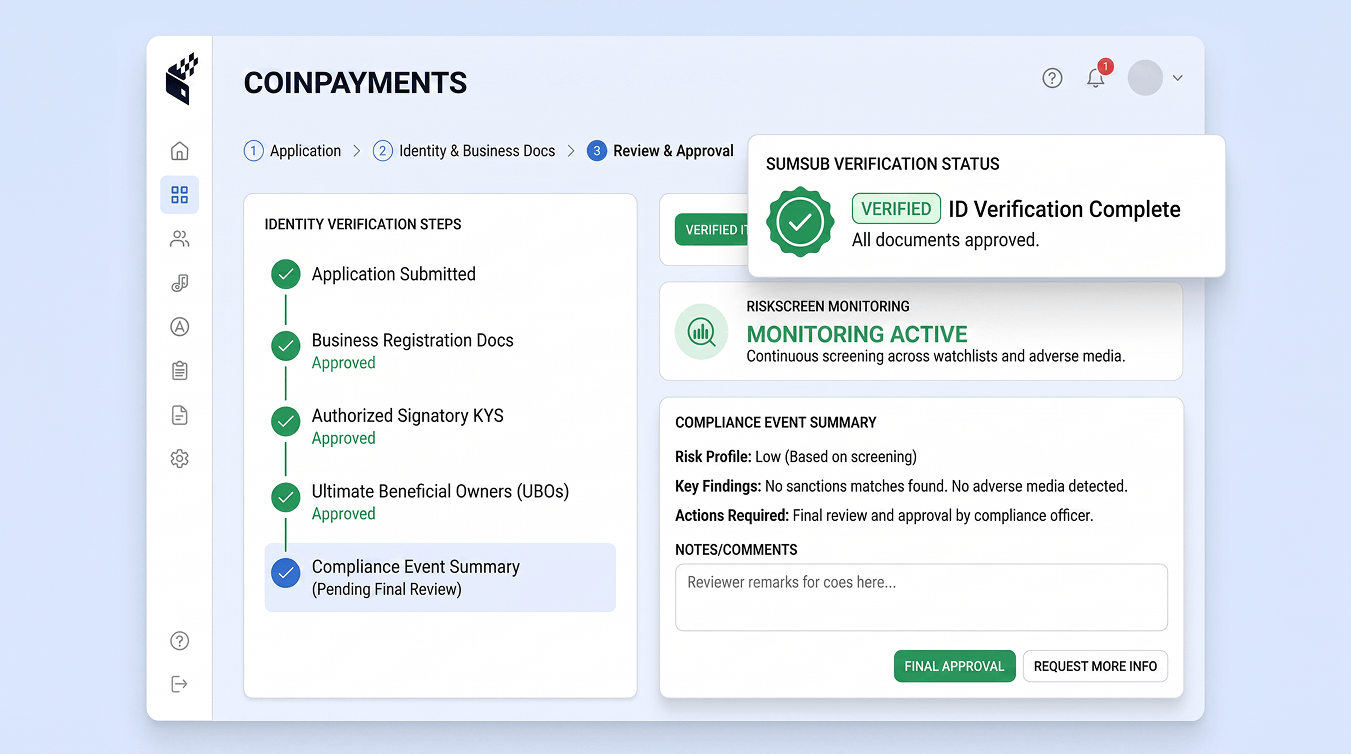Click the 'Continuous screening across watchlists' description
1351x754 pixels.
coord(936,356)
